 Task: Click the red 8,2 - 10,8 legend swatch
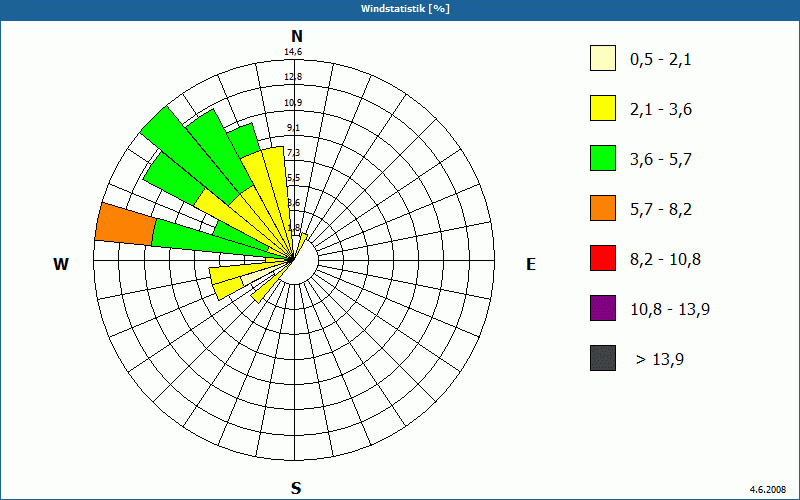click(603, 258)
